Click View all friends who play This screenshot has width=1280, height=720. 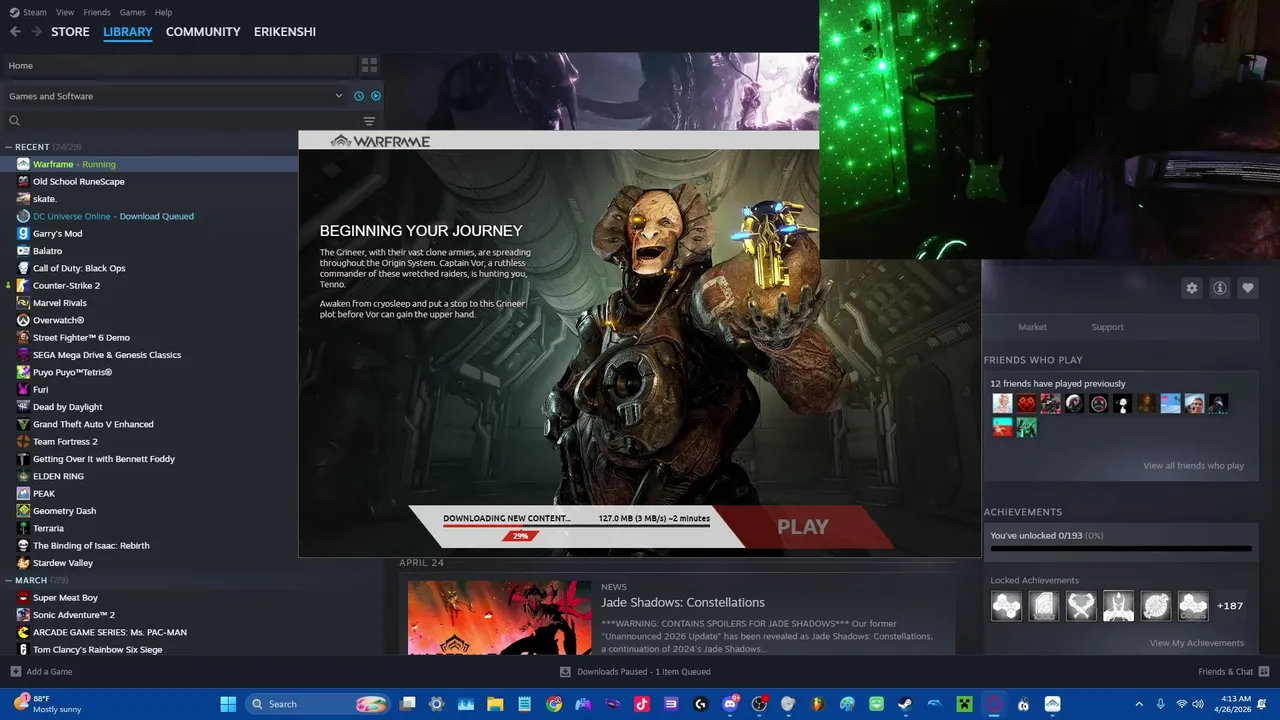coord(1193,466)
